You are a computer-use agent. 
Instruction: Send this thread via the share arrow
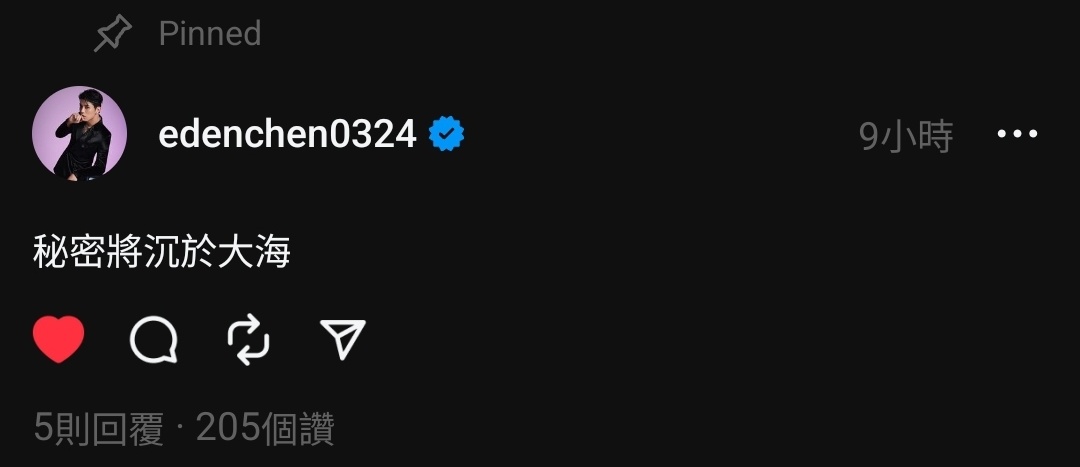pos(343,339)
